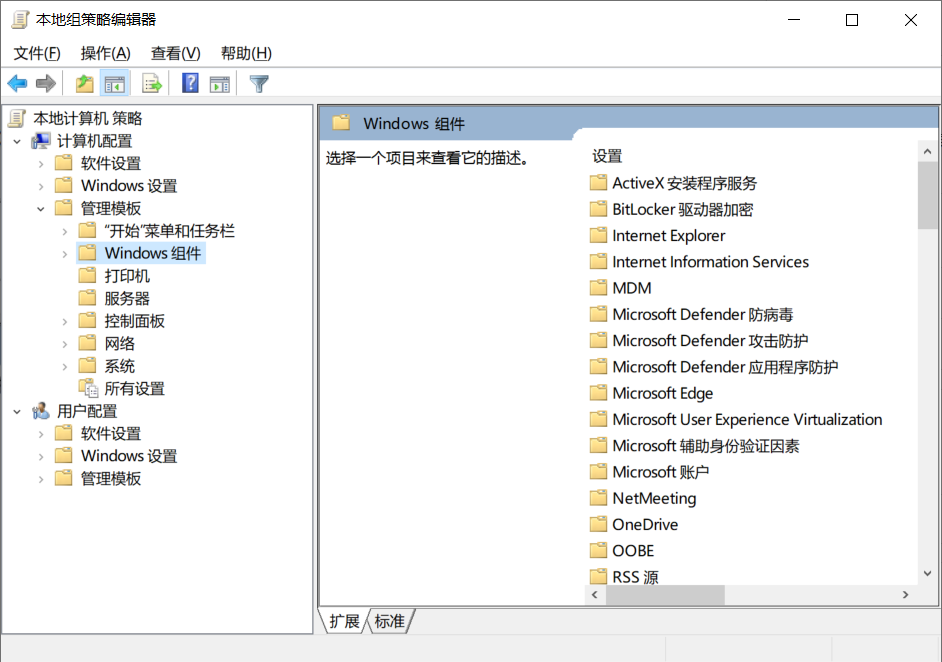Expand 管理模板 under 用户配置

[x=41, y=479]
